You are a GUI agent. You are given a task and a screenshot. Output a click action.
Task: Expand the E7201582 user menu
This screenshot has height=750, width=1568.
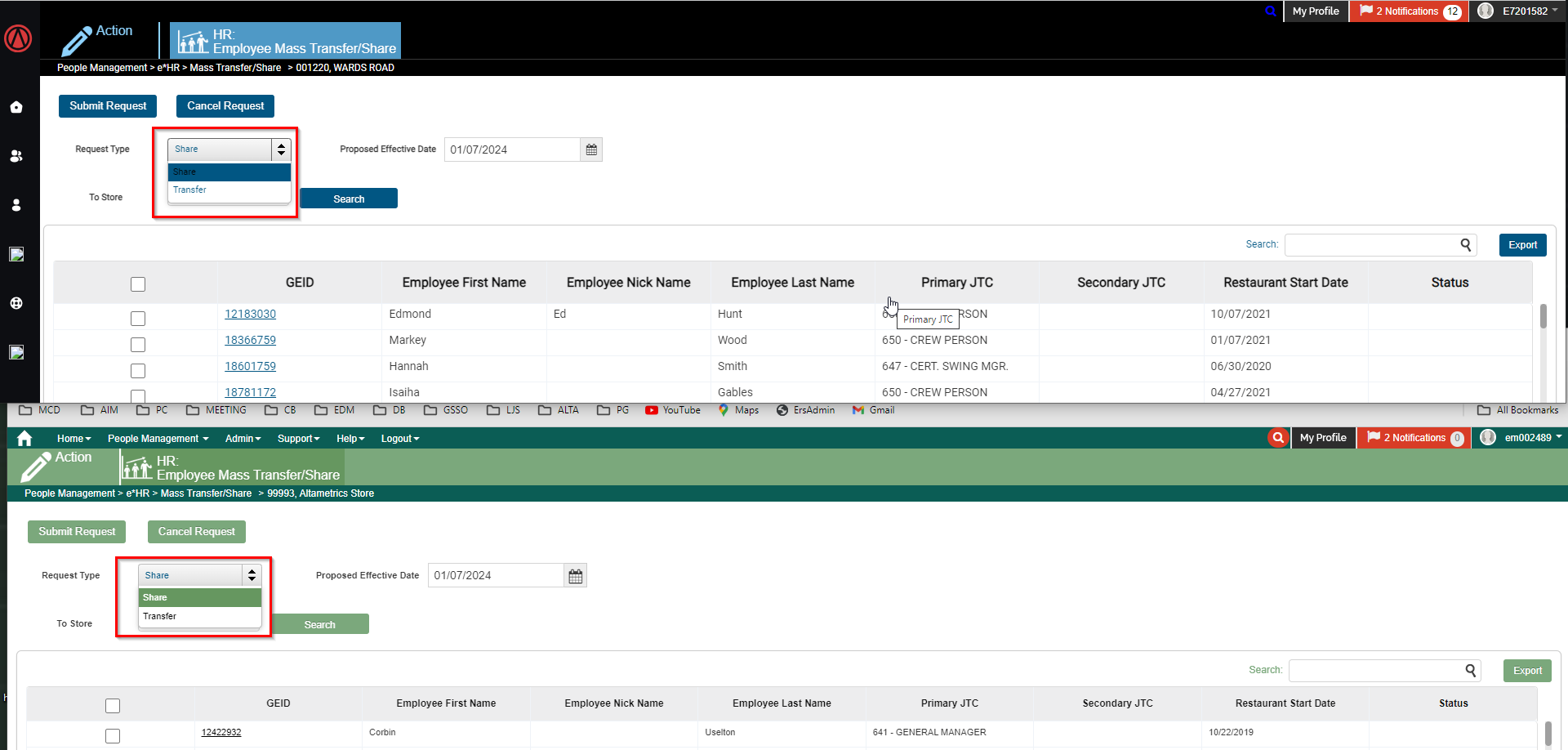coord(1530,11)
